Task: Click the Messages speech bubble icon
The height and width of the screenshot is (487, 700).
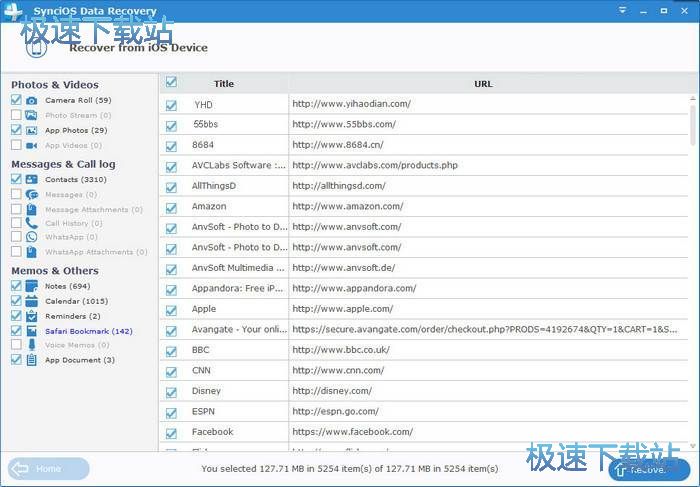Action: (31, 195)
